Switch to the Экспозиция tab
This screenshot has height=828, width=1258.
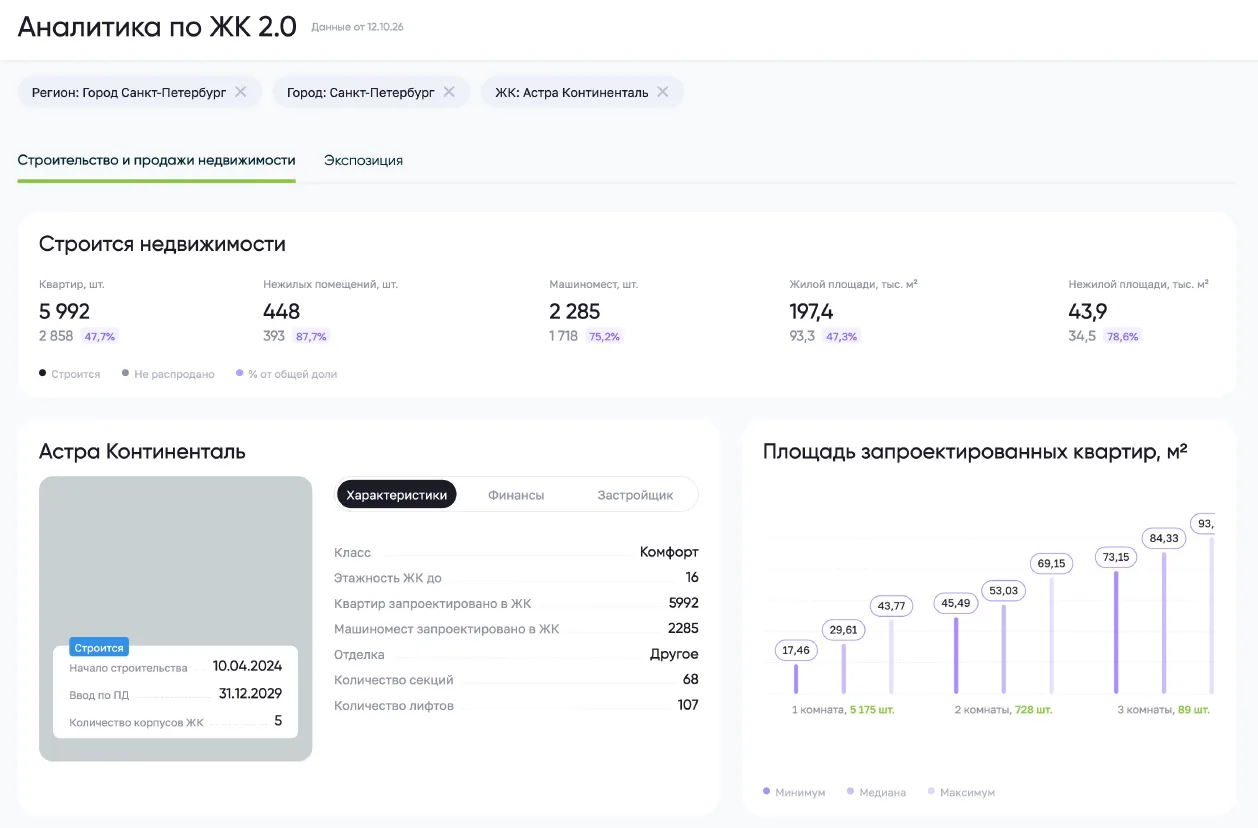tap(363, 160)
